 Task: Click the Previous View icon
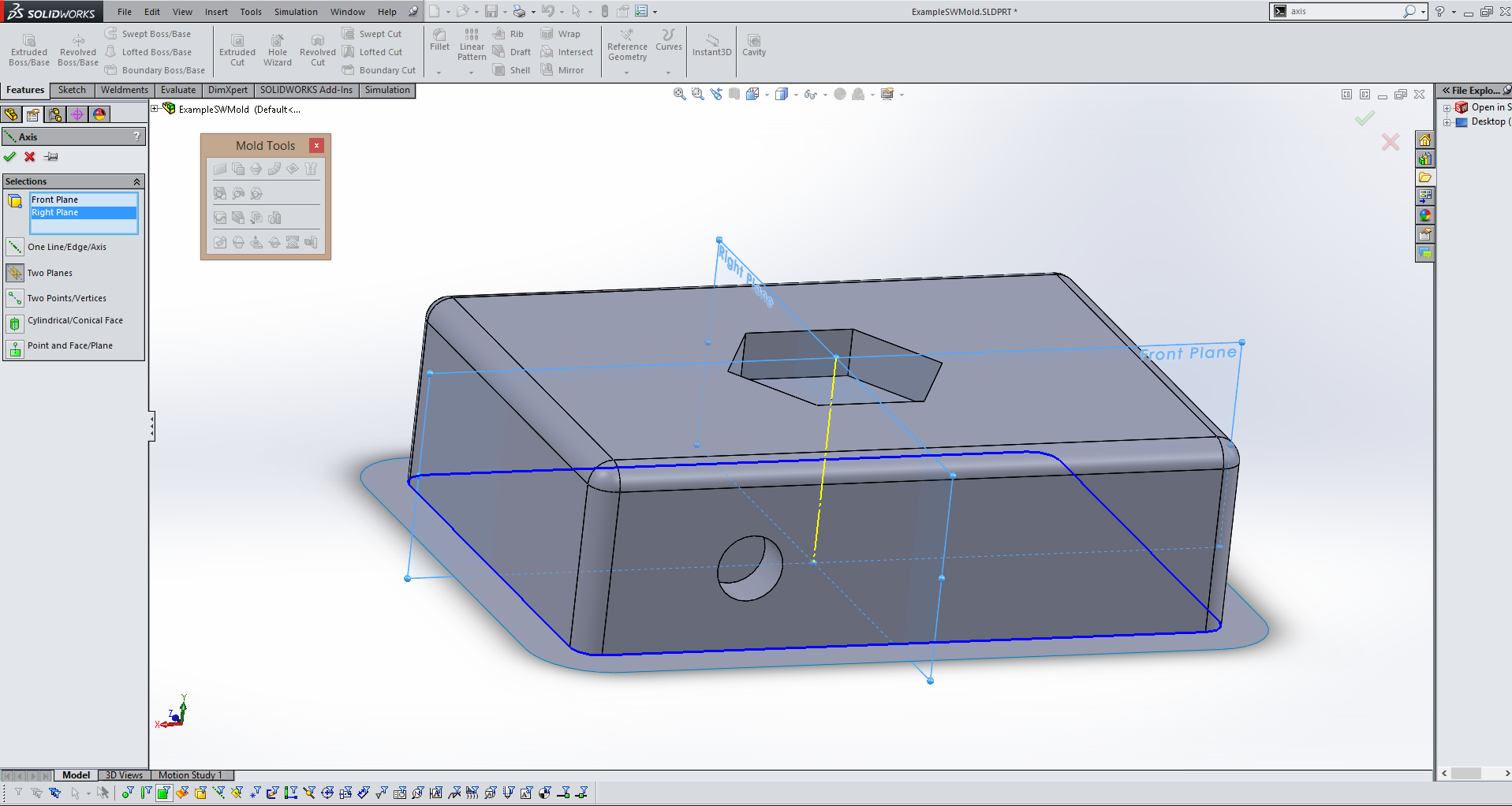[x=716, y=95]
